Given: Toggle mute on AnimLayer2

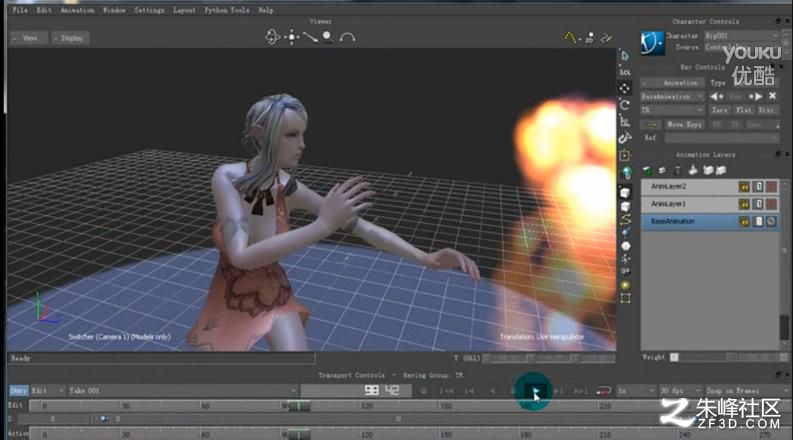Looking at the screenshot, I should 771,187.
